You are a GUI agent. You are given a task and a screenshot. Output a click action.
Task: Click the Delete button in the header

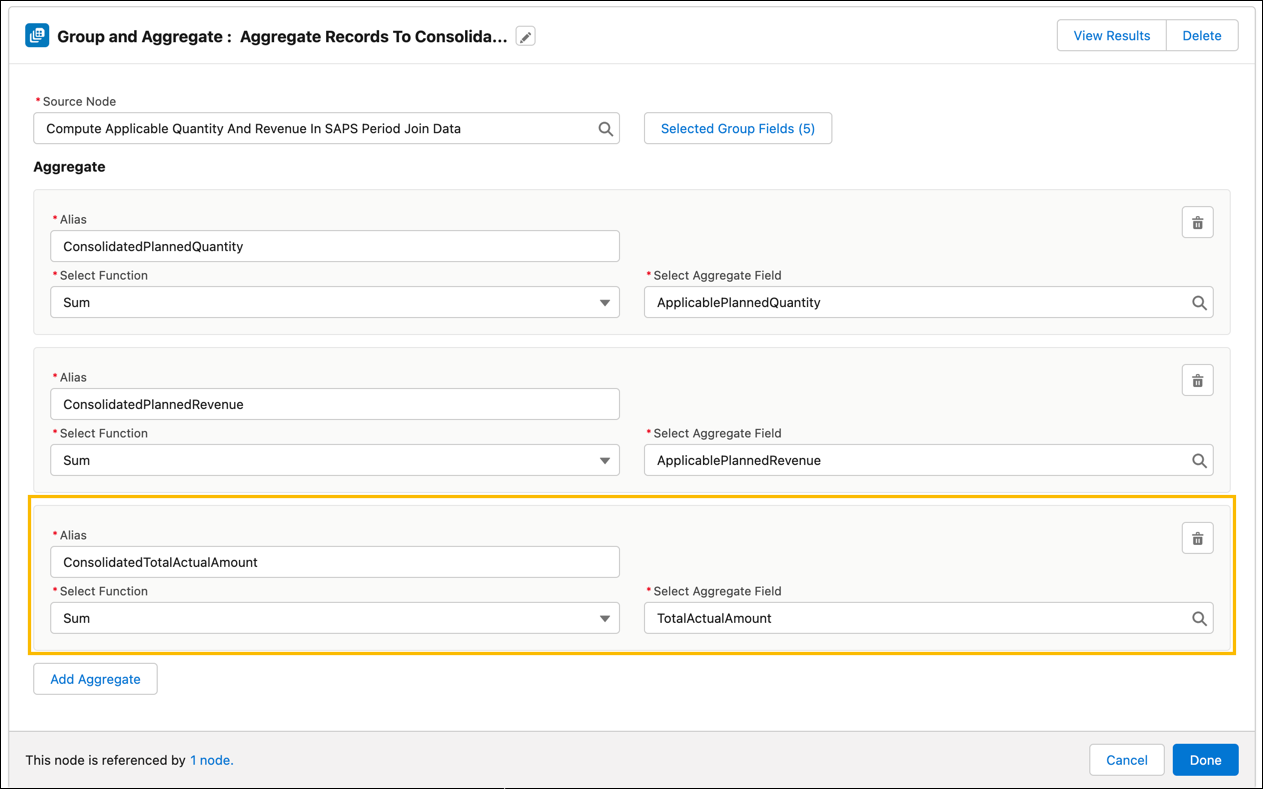1201,35
